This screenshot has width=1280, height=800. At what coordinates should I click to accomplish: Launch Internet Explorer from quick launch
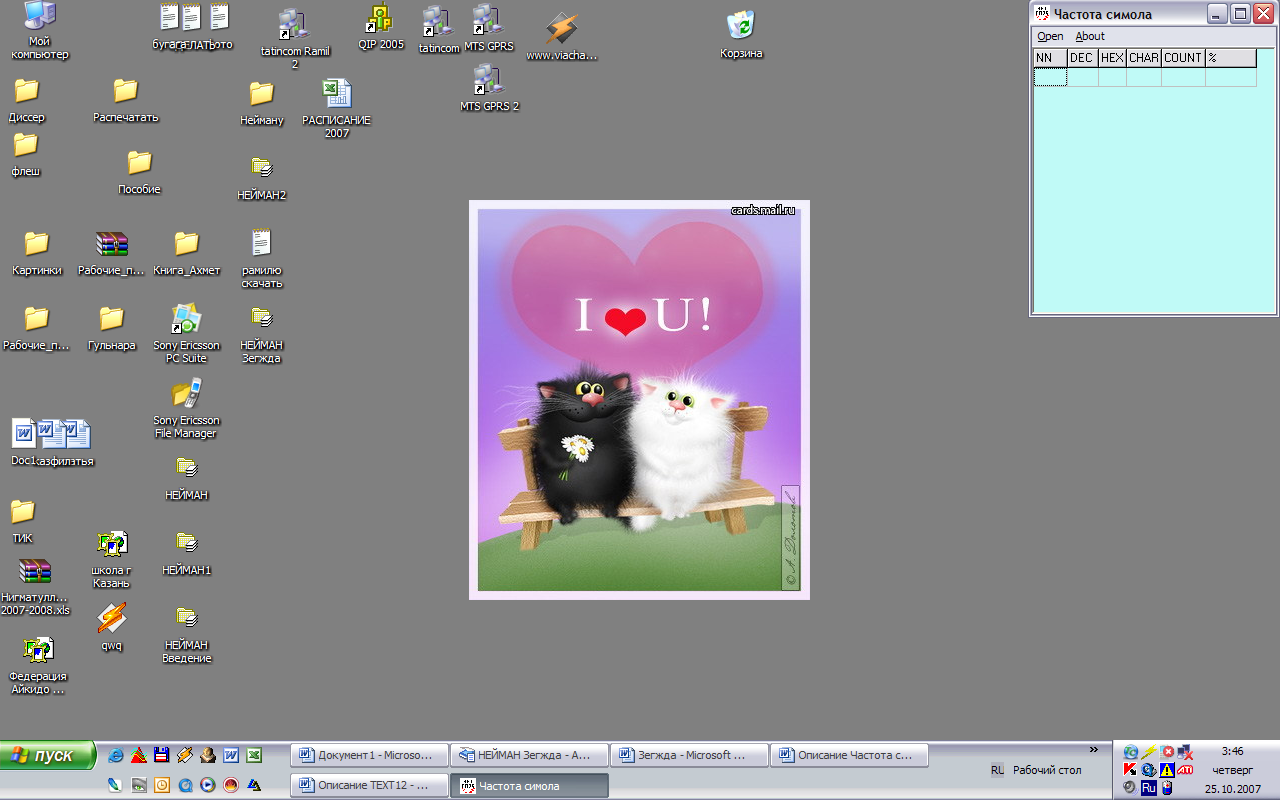[x=116, y=755]
